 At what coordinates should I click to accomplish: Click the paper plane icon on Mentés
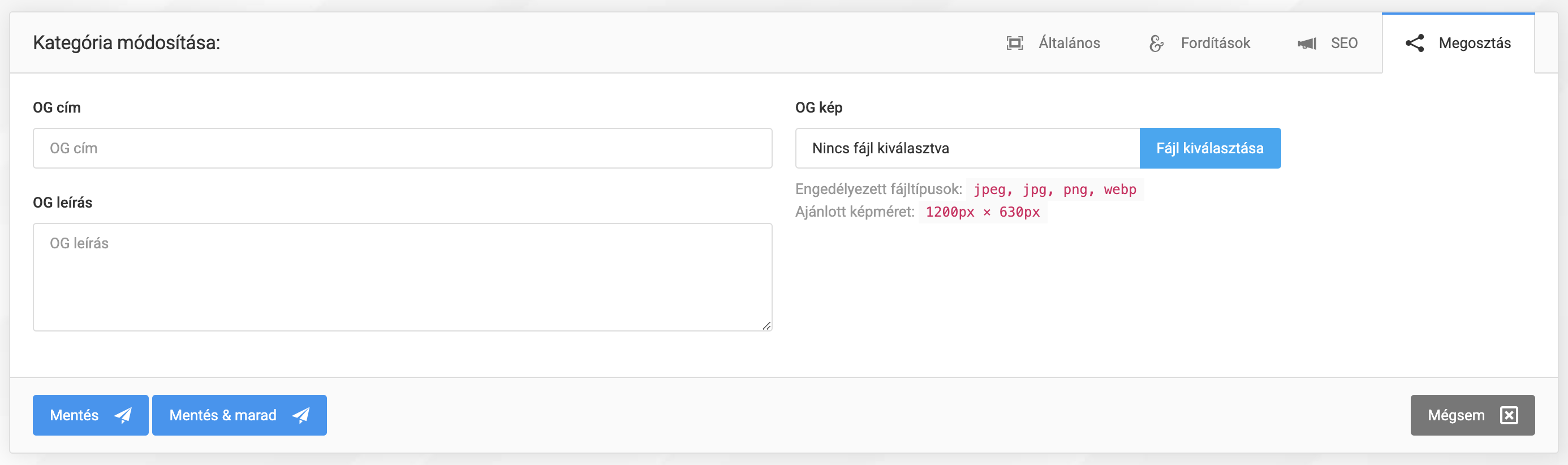[123, 415]
